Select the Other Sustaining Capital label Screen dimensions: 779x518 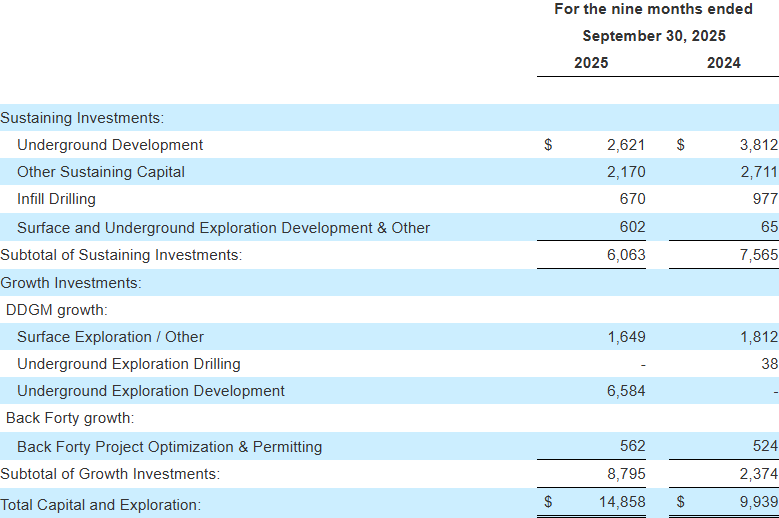[101, 172]
